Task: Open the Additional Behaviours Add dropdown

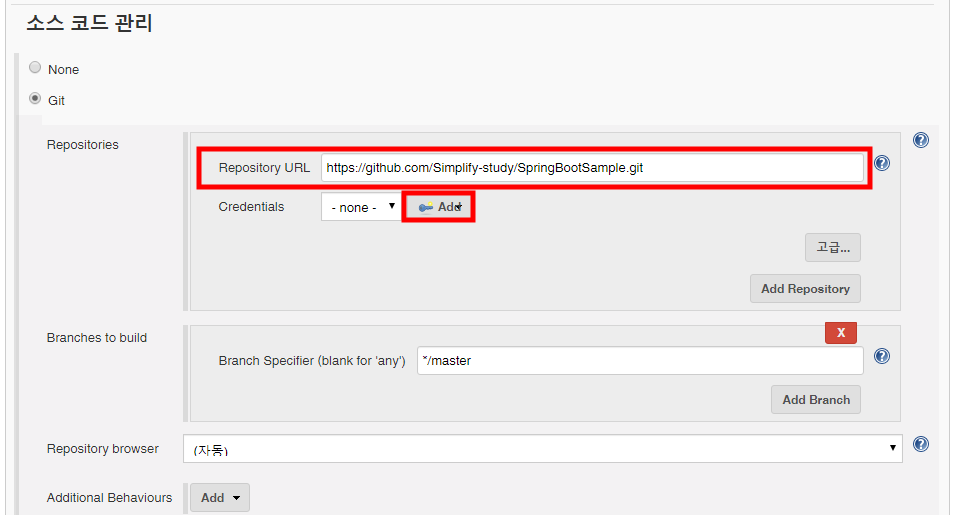Action: (220, 498)
